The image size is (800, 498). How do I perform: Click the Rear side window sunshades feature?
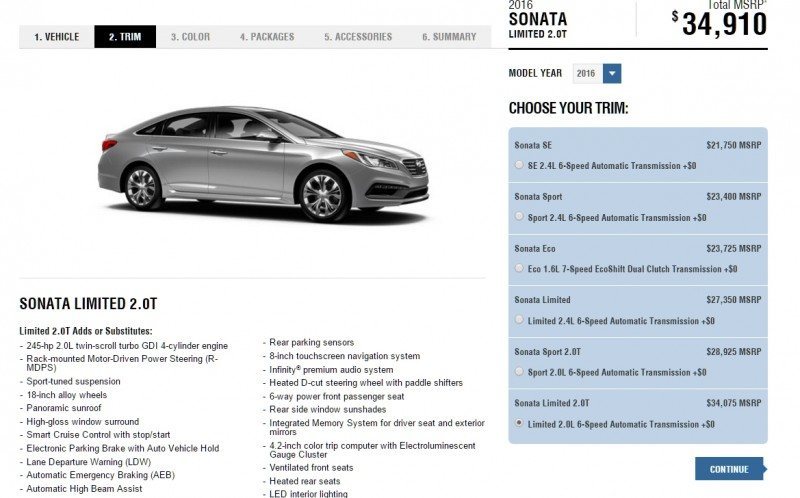(328, 409)
